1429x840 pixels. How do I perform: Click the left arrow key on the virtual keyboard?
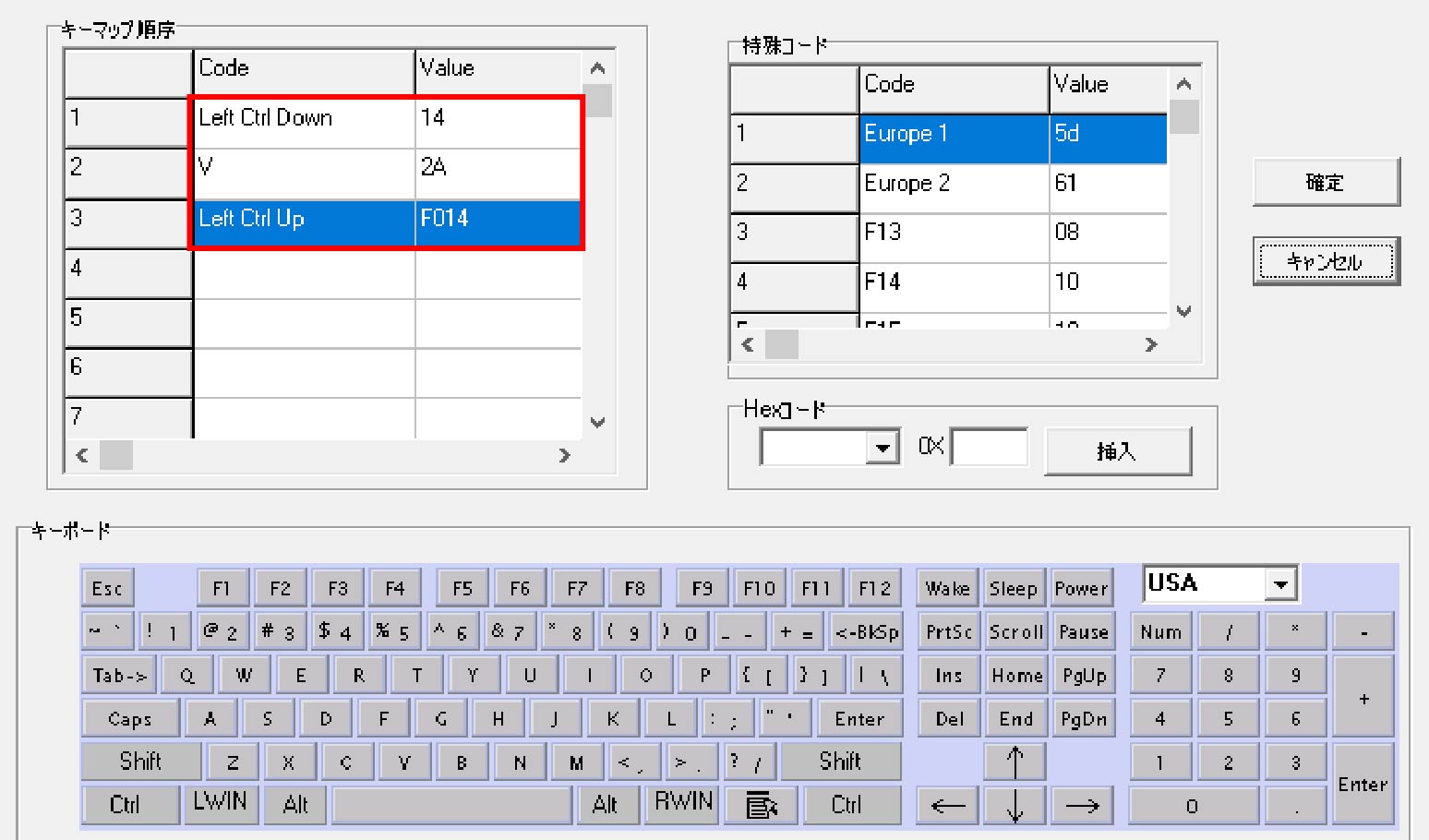pos(948,805)
